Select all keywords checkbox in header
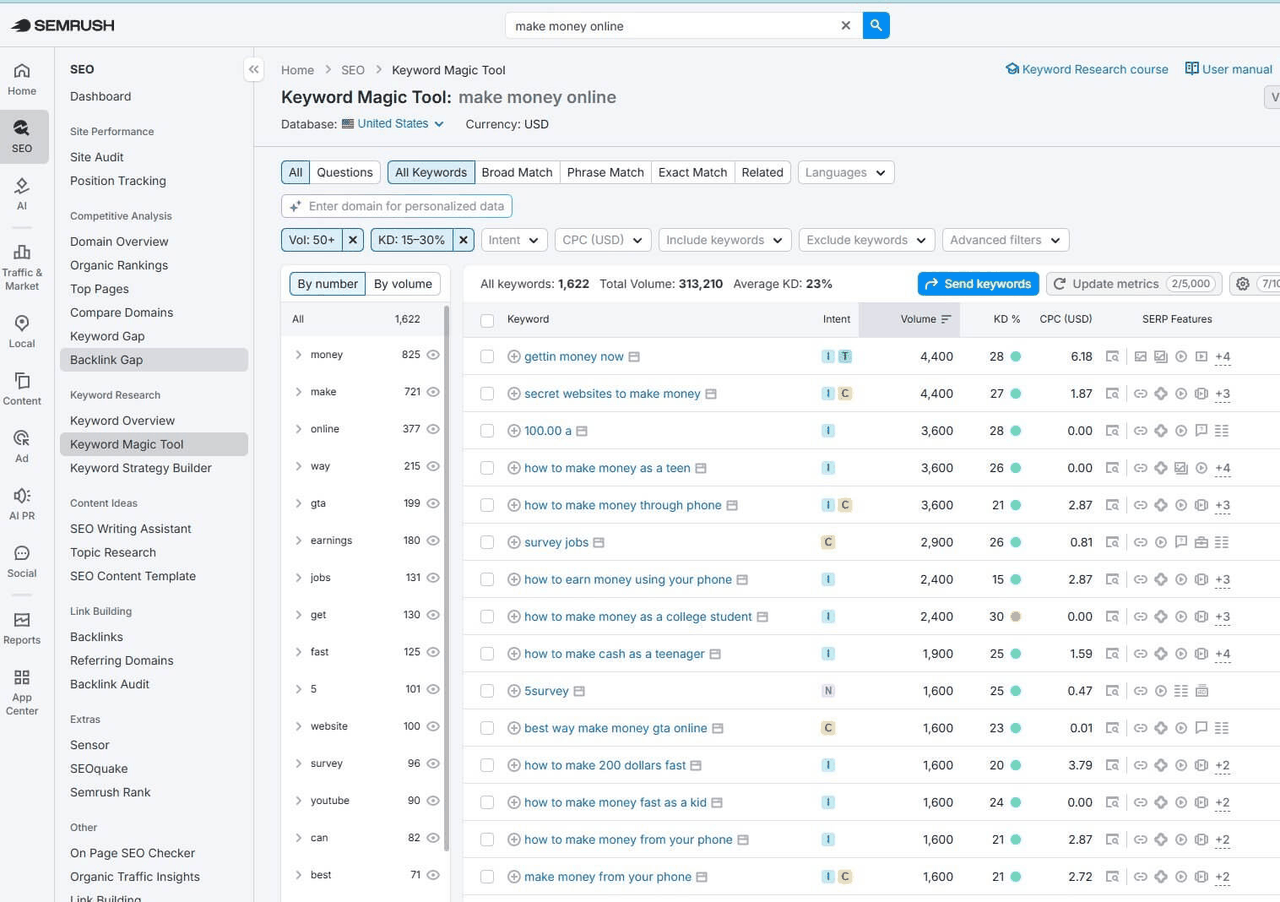Viewport: 1280px width, 902px height. click(487, 320)
